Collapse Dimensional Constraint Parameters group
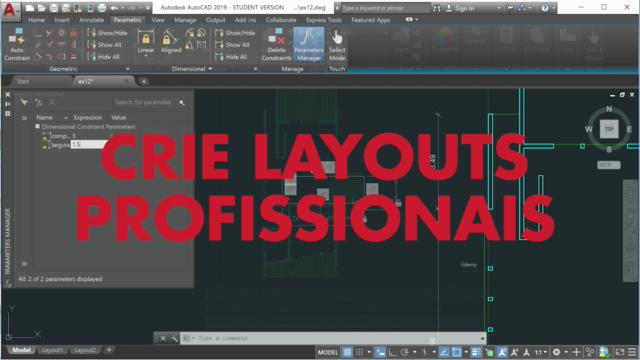The height and width of the screenshot is (360, 640). tap(37, 127)
